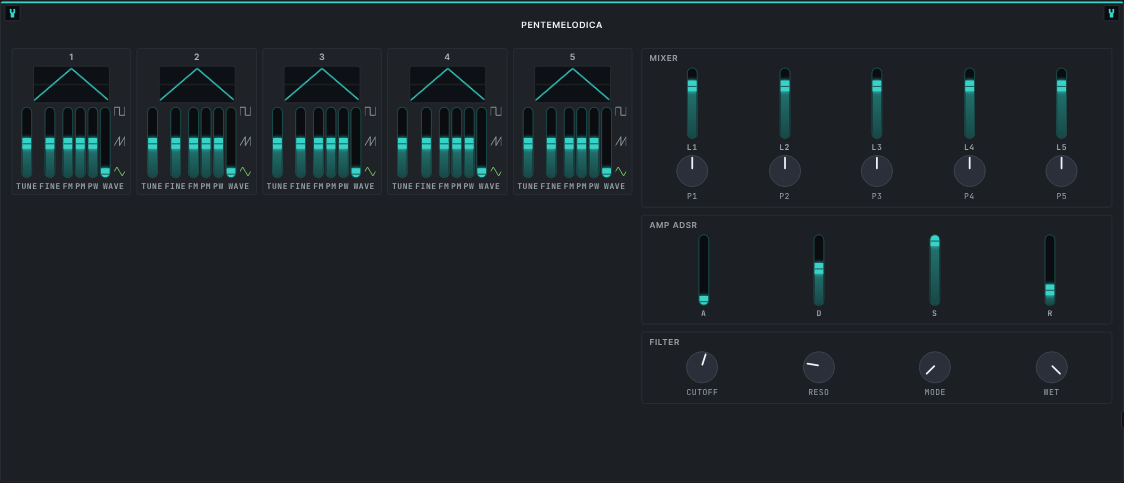Click oscillator 5 TUNE slider
Image resolution: width=1124 pixels, height=483 pixels.
pos(528,143)
